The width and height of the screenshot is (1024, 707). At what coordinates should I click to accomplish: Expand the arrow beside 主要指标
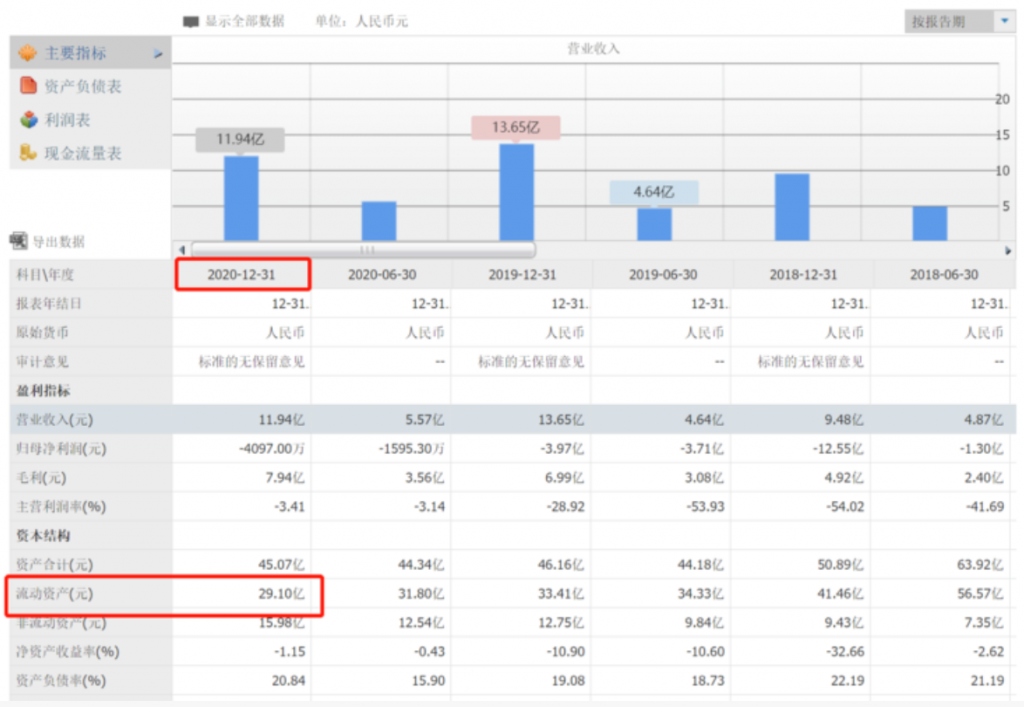click(x=158, y=54)
